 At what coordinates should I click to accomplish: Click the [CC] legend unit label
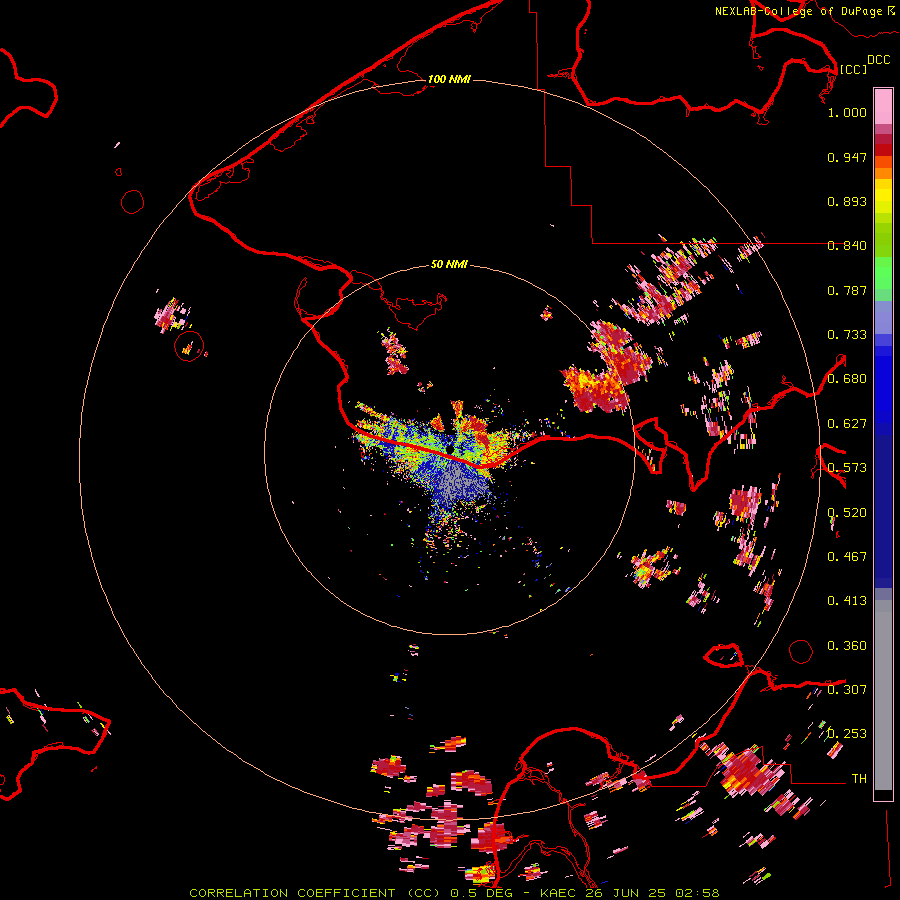tap(853, 69)
